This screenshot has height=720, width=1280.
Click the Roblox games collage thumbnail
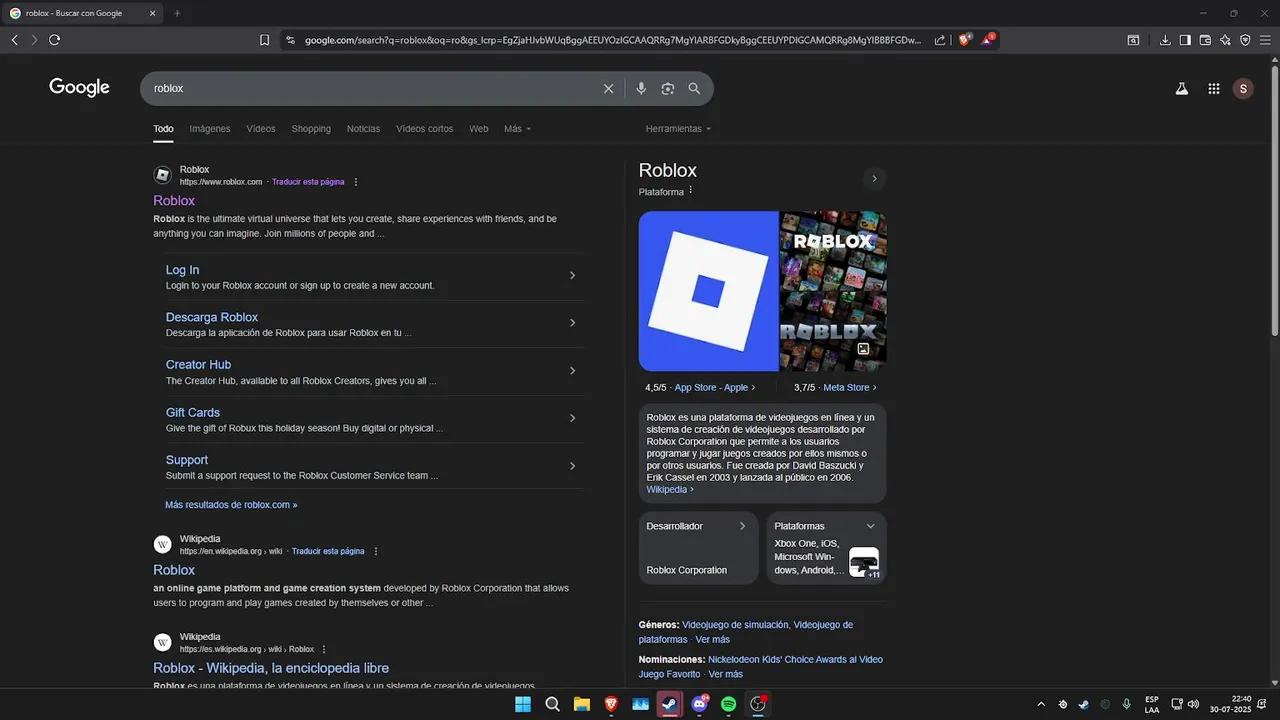pyautogui.click(x=833, y=291)
